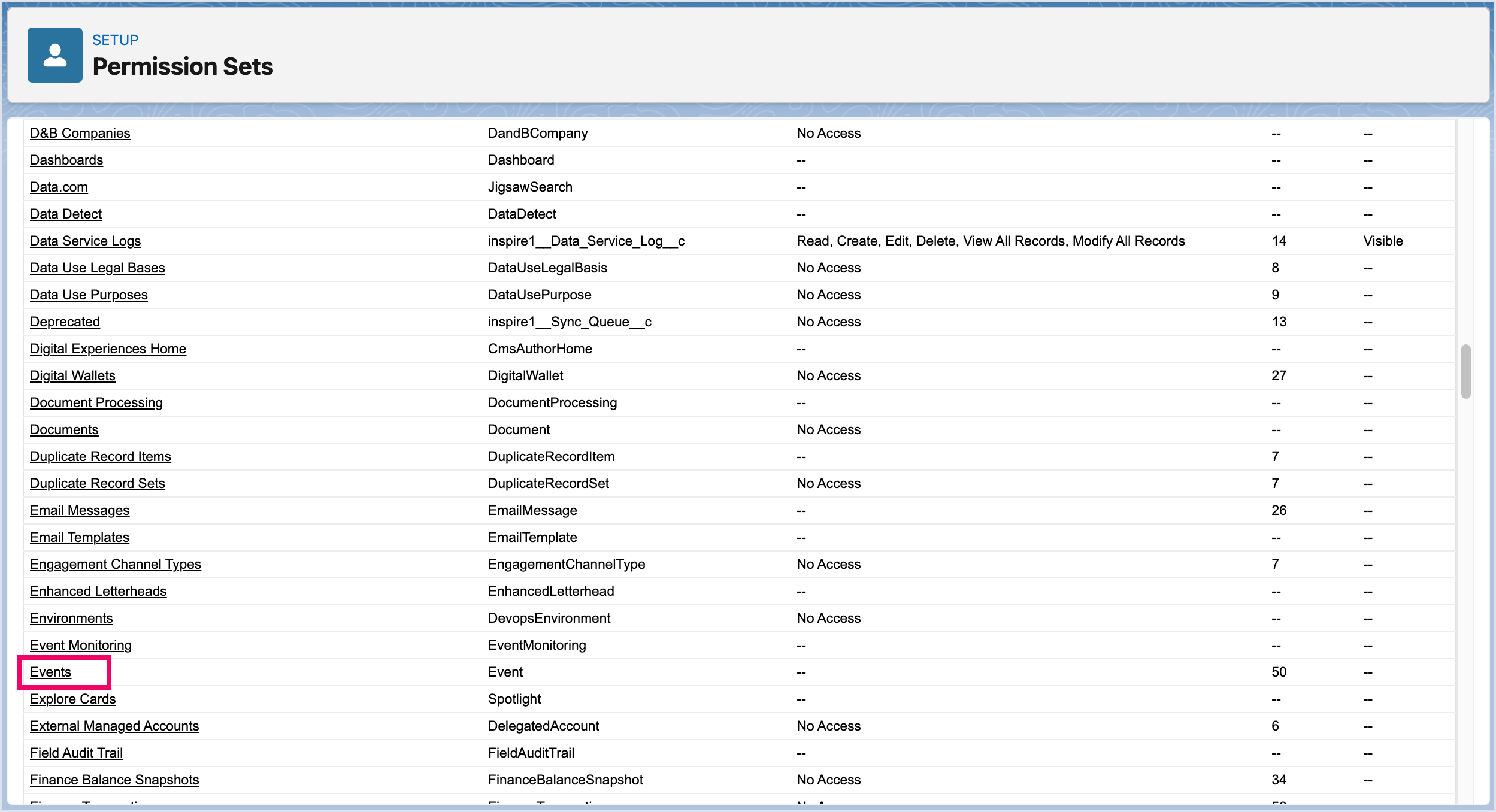
Task: Open the D&B Companies link
Action: (x=80, y=133)
